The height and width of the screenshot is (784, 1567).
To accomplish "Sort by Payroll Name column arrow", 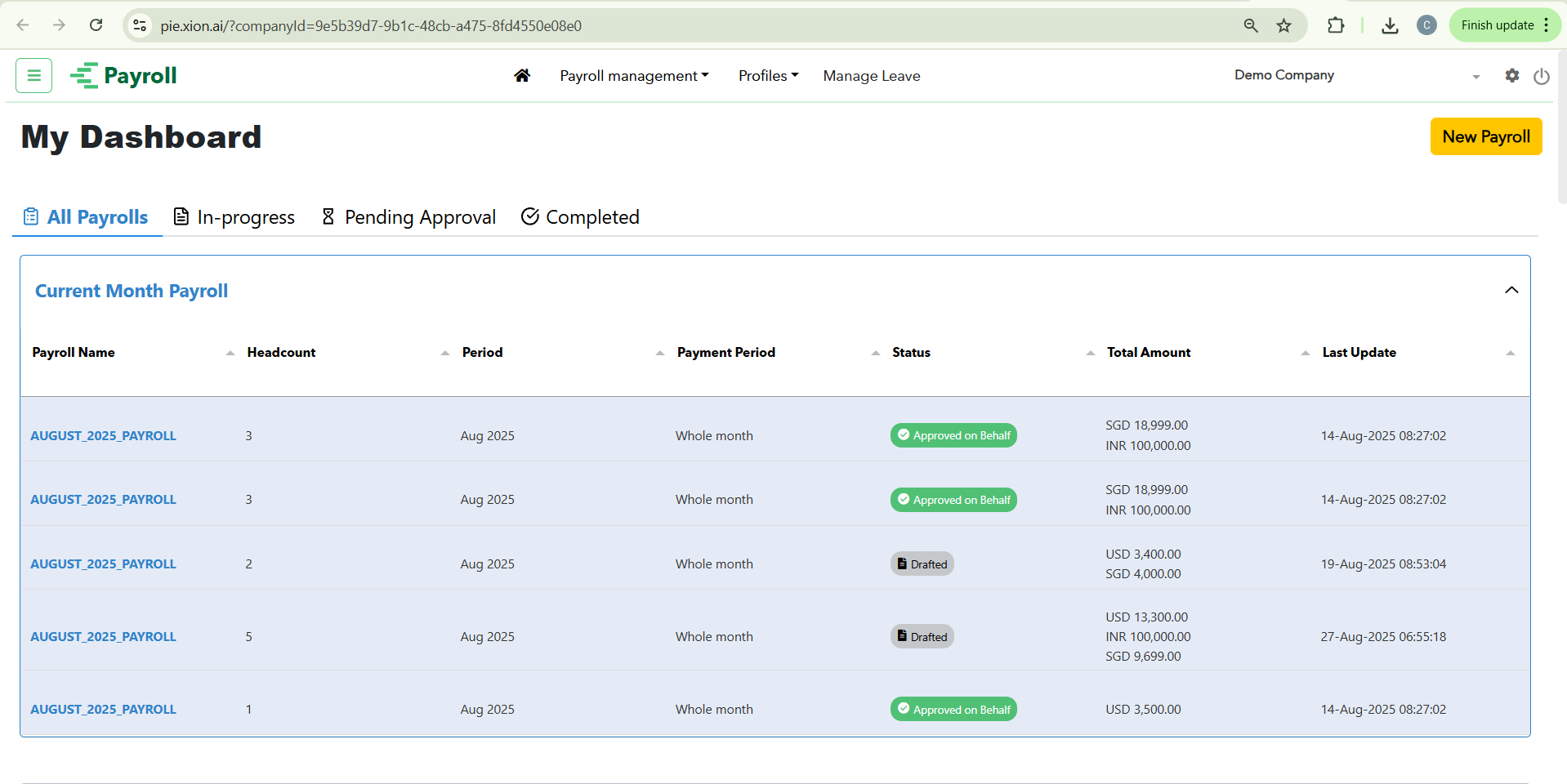I will [x=230, y=353].
